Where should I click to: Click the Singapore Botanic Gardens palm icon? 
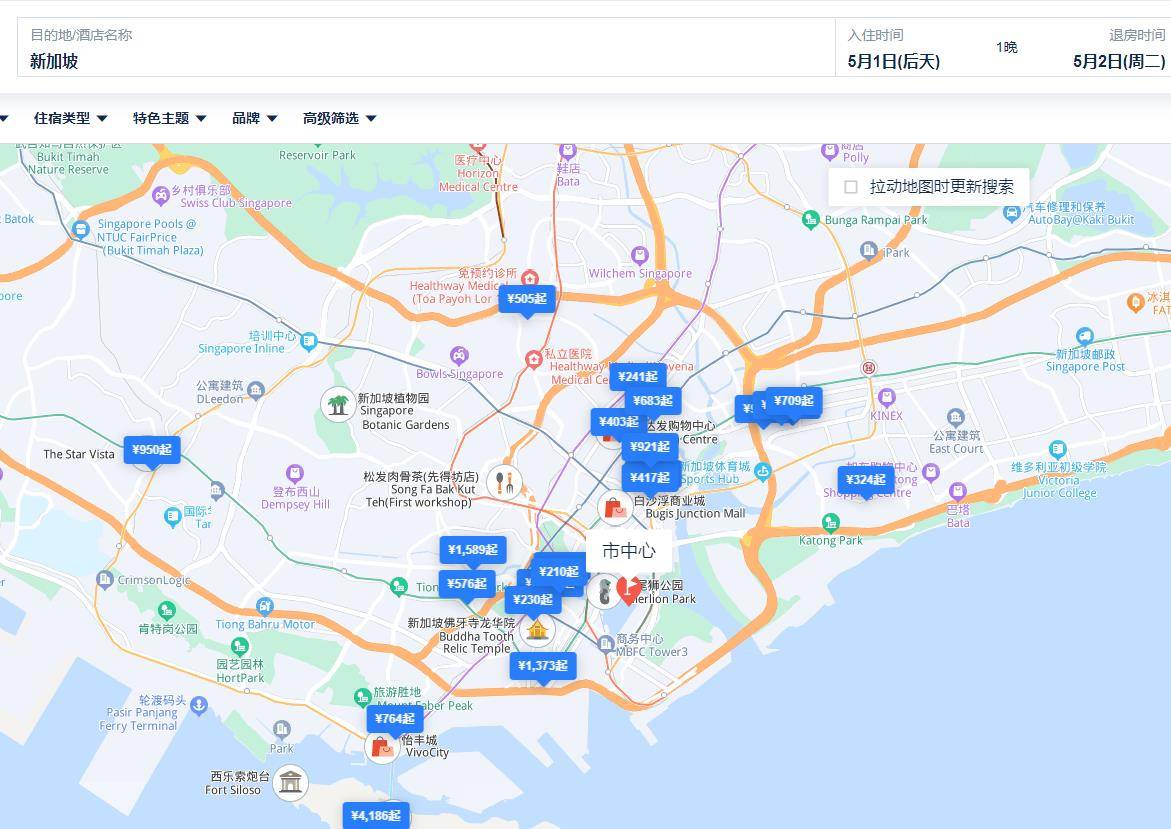point(338,404)
